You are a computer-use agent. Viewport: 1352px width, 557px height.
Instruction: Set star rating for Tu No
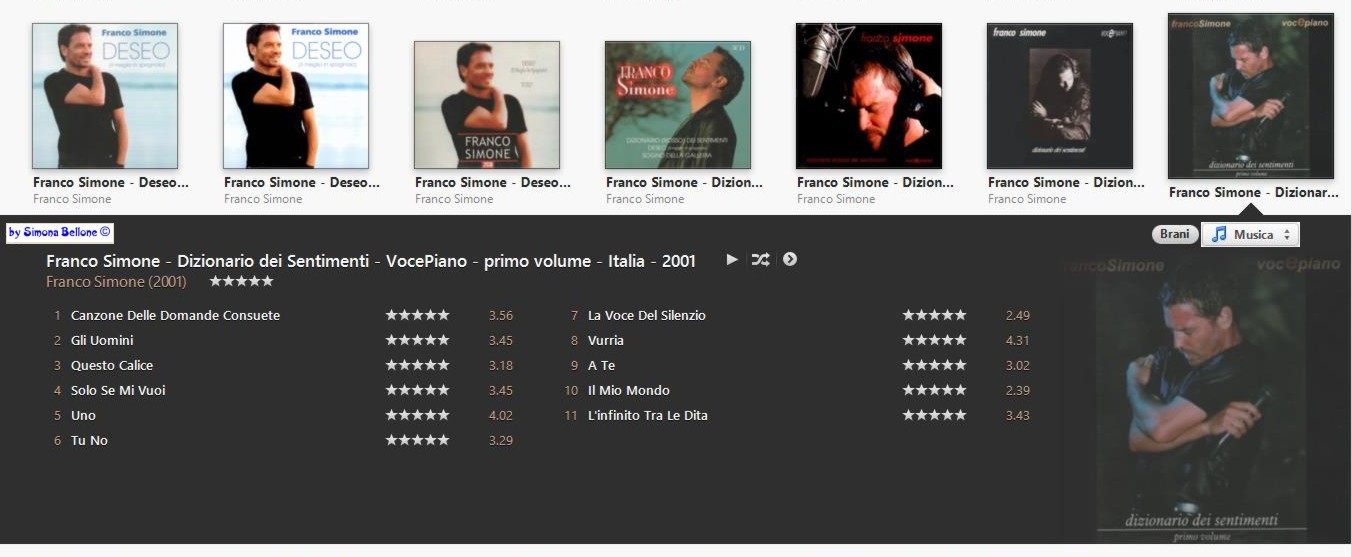(x=418, y=440)
